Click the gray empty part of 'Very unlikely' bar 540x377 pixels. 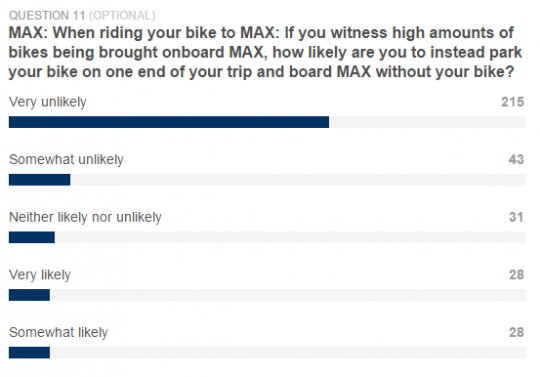[x=427, y=122]
